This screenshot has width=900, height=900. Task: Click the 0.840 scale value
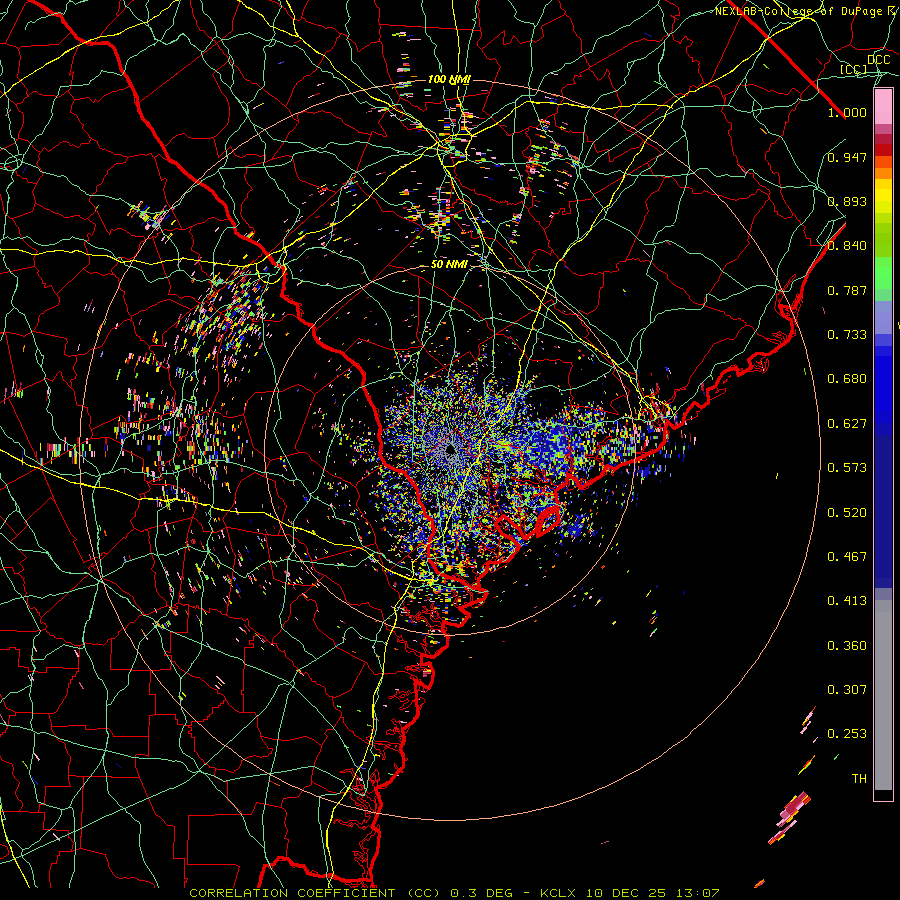[x=847, y=246]
